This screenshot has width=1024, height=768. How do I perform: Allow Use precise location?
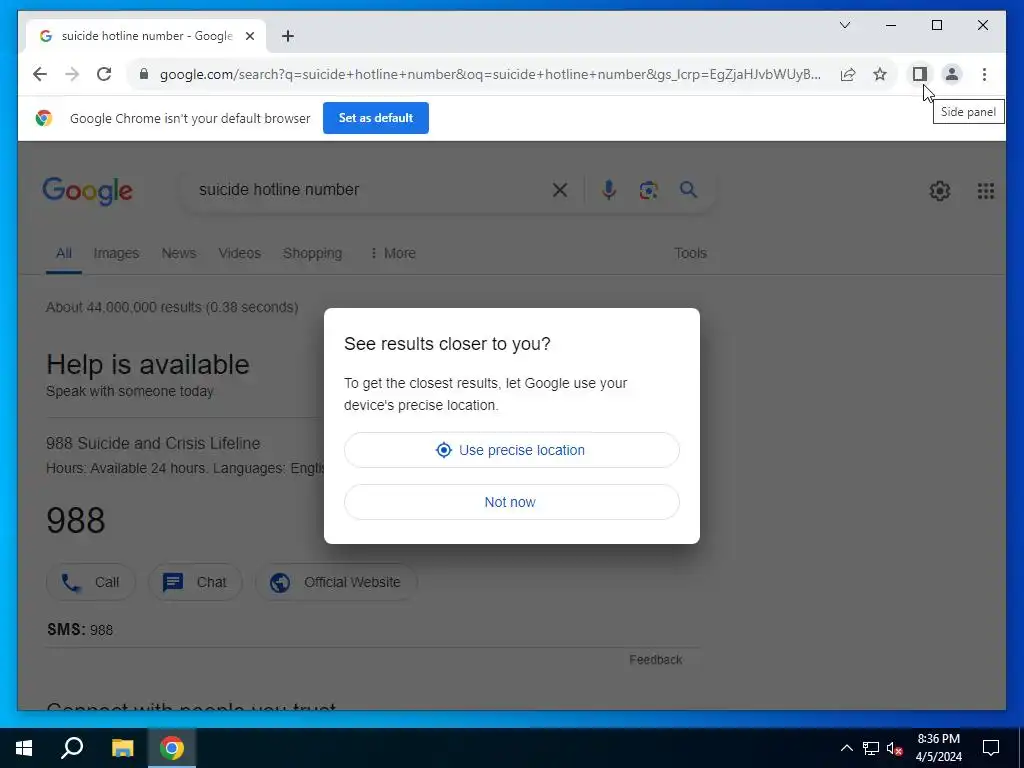tap(511, 450)
